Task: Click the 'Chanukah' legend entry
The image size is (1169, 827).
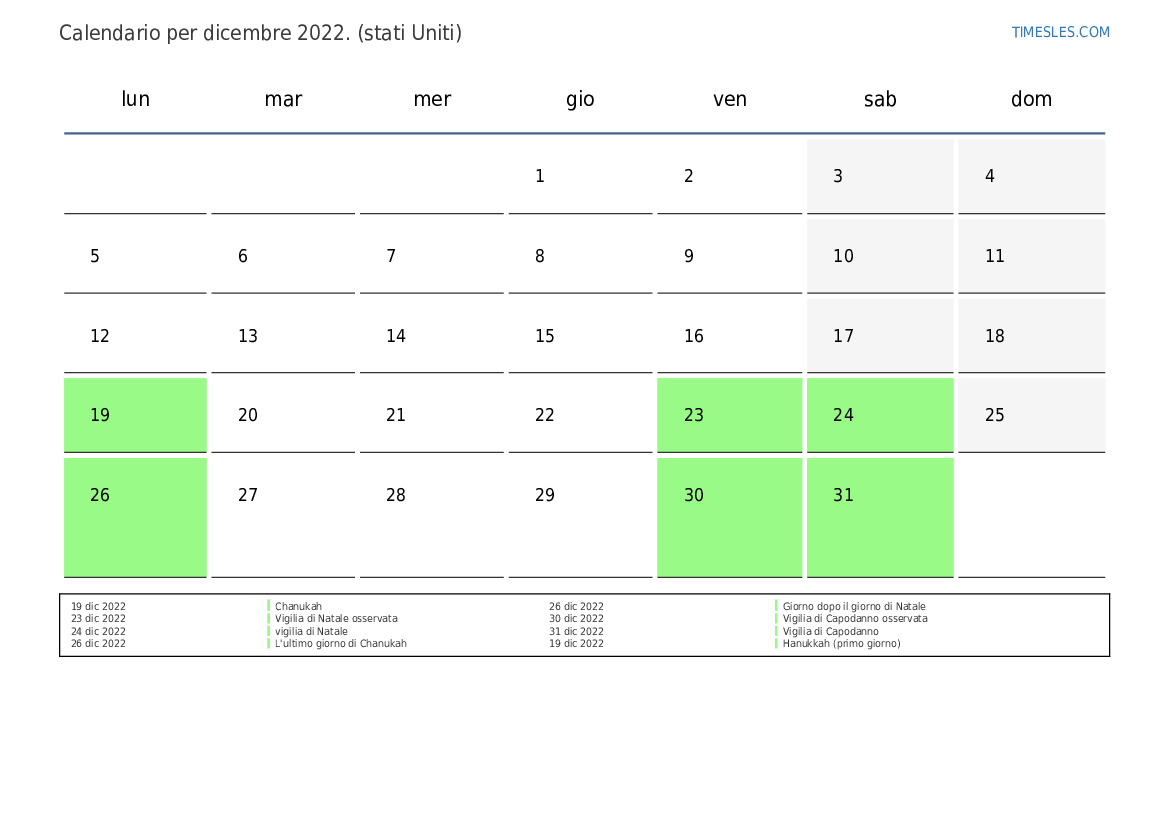Action: [298, 606]
